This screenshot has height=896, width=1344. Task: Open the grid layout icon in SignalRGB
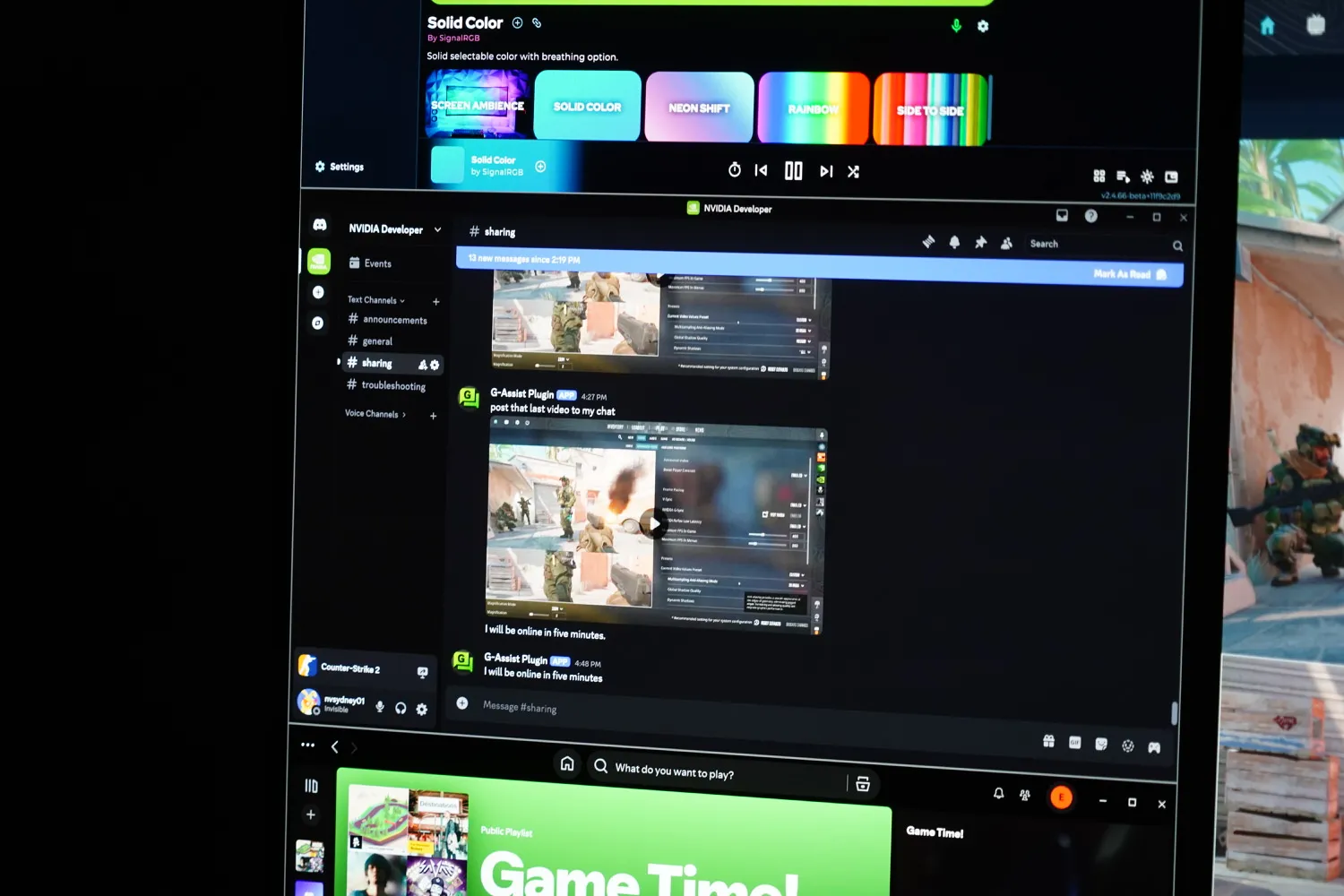(x=1099, y=176)
